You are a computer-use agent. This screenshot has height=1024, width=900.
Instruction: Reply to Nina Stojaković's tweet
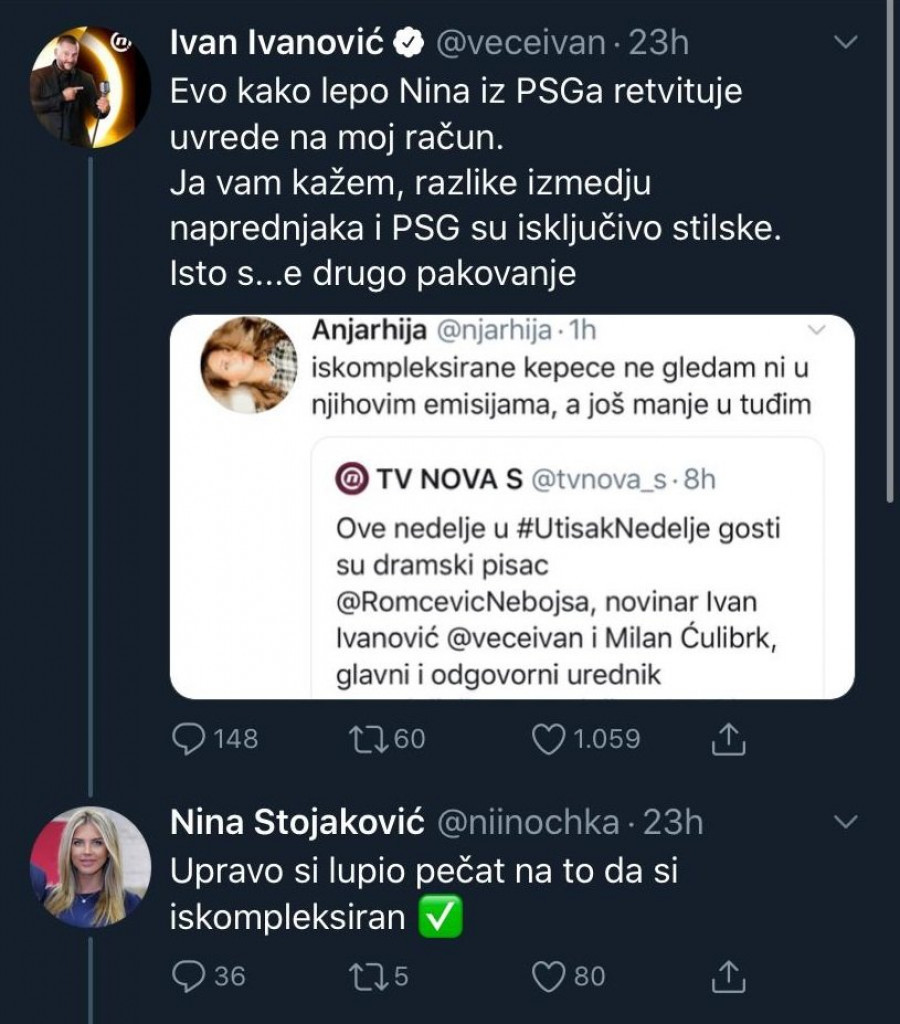[x=189, y=975]
